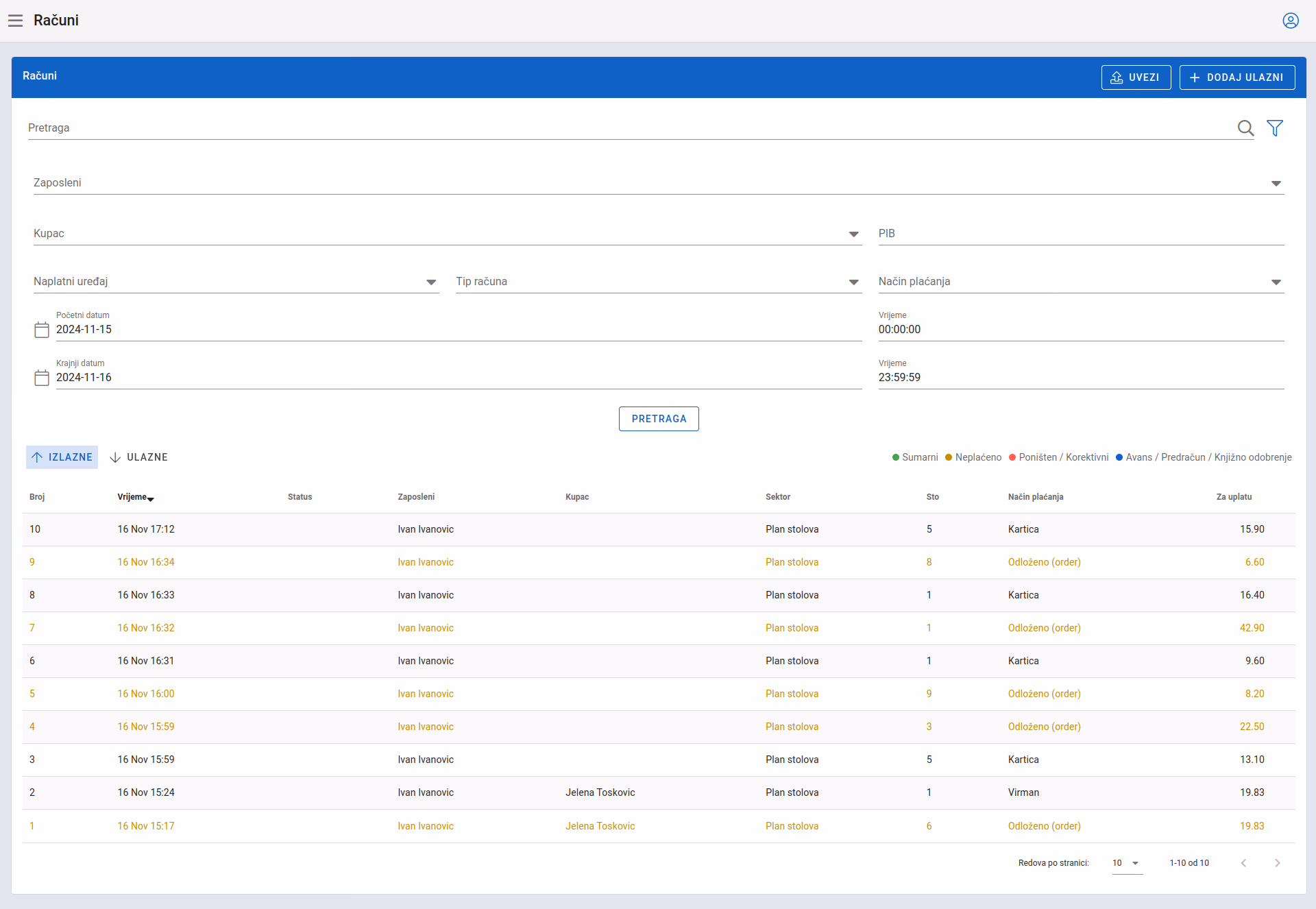
Task: Switch to the IZLAZNE tab
Action: [x=62, y=457]
